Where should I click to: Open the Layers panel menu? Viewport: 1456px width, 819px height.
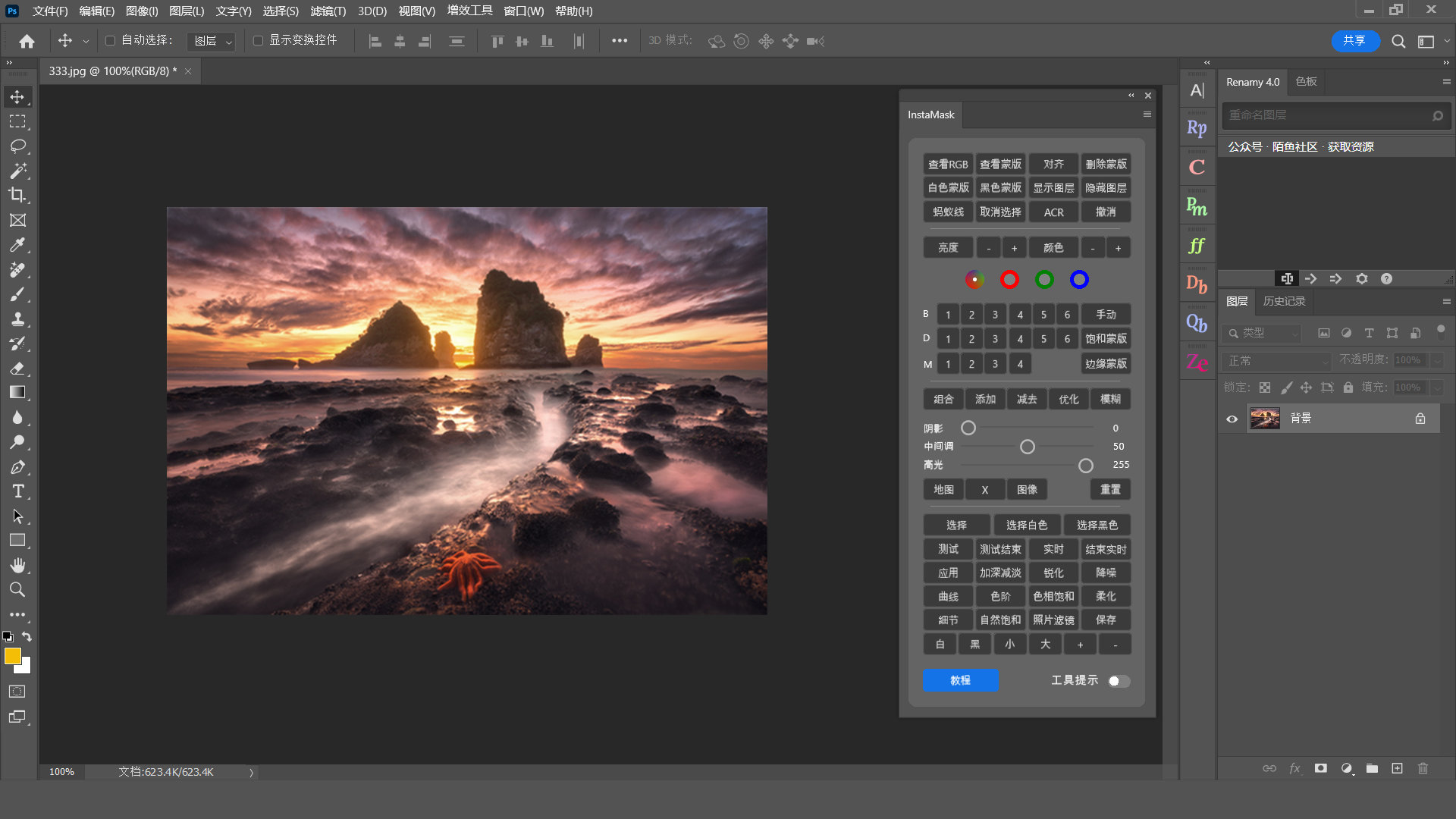coord(1446,302)
